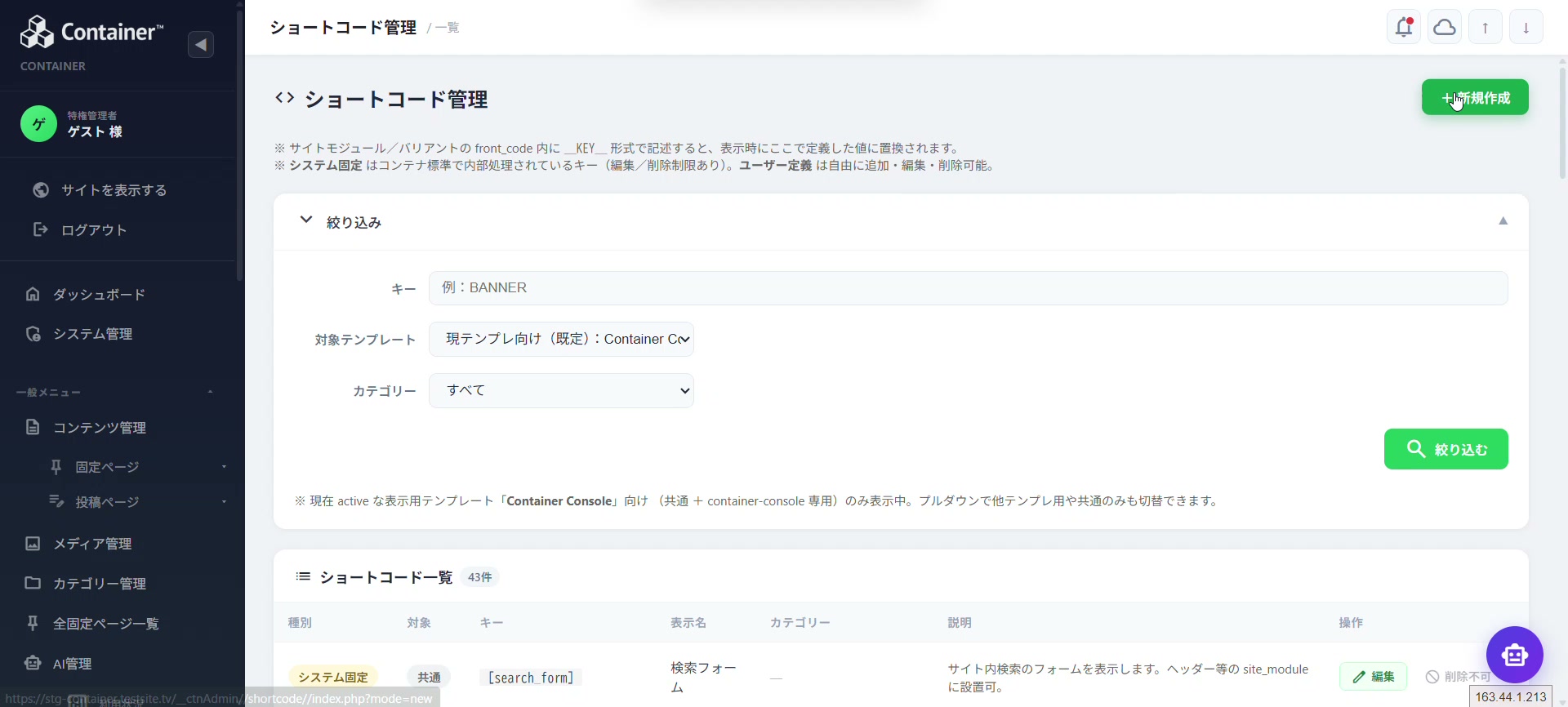Open システム管理 menu
This screenshot has width=1568, height=707.
(x=93, y=334)
